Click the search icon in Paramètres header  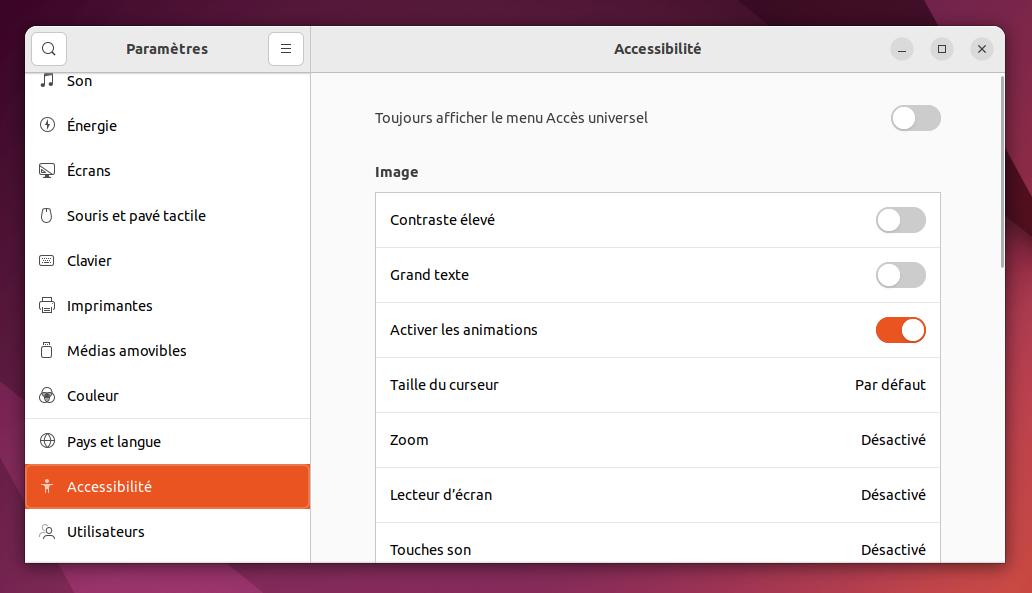coord(49,49)
